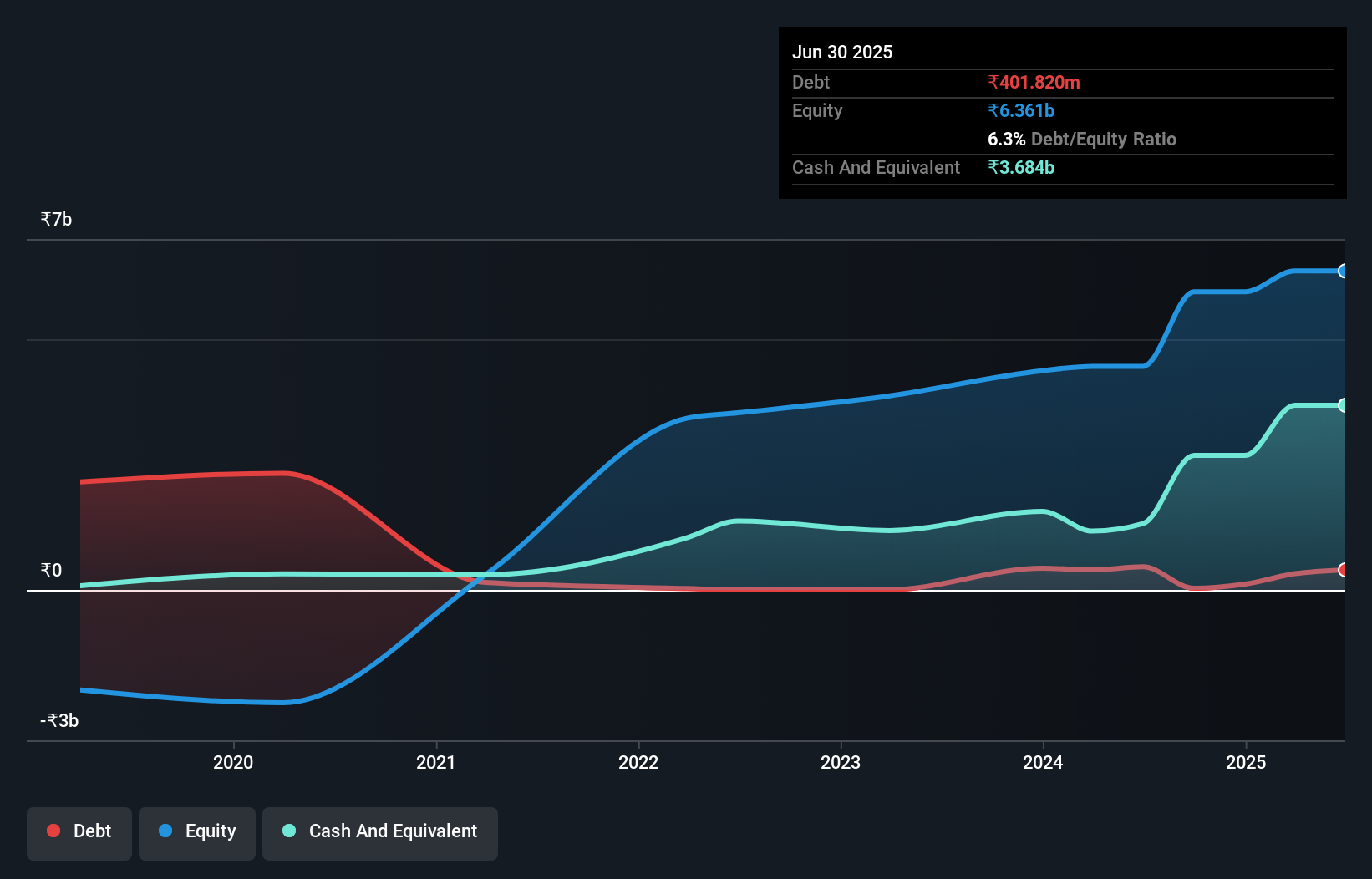Toggle the Cash And Equivalent legend button
1372x879 pixels.
[x=380, y=833]
